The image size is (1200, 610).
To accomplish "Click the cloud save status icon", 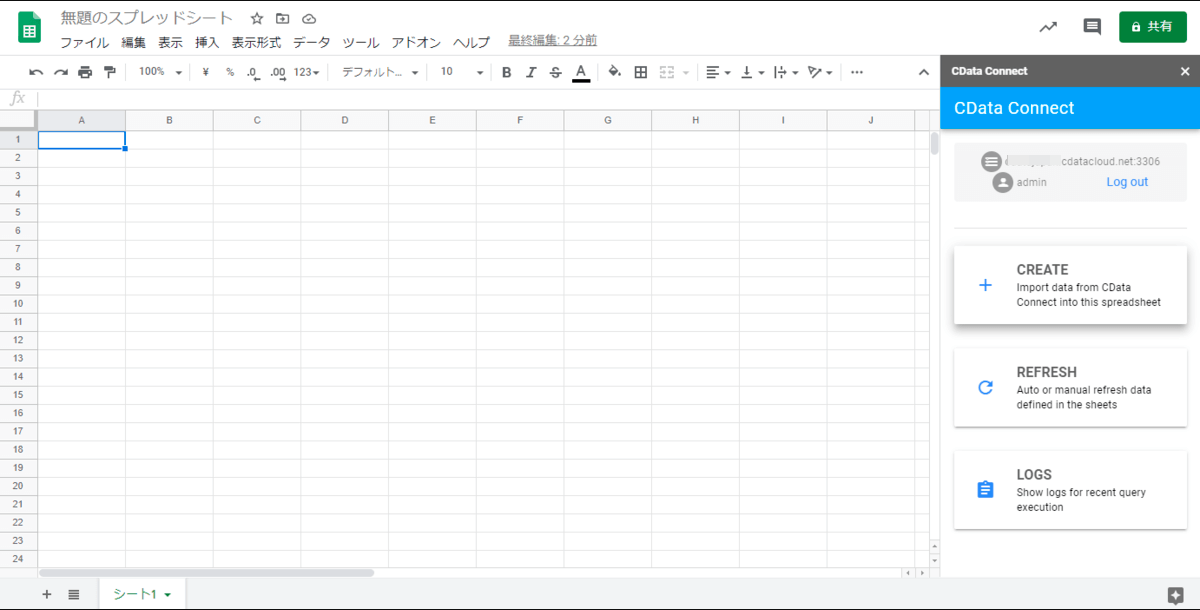I will 309,18.
